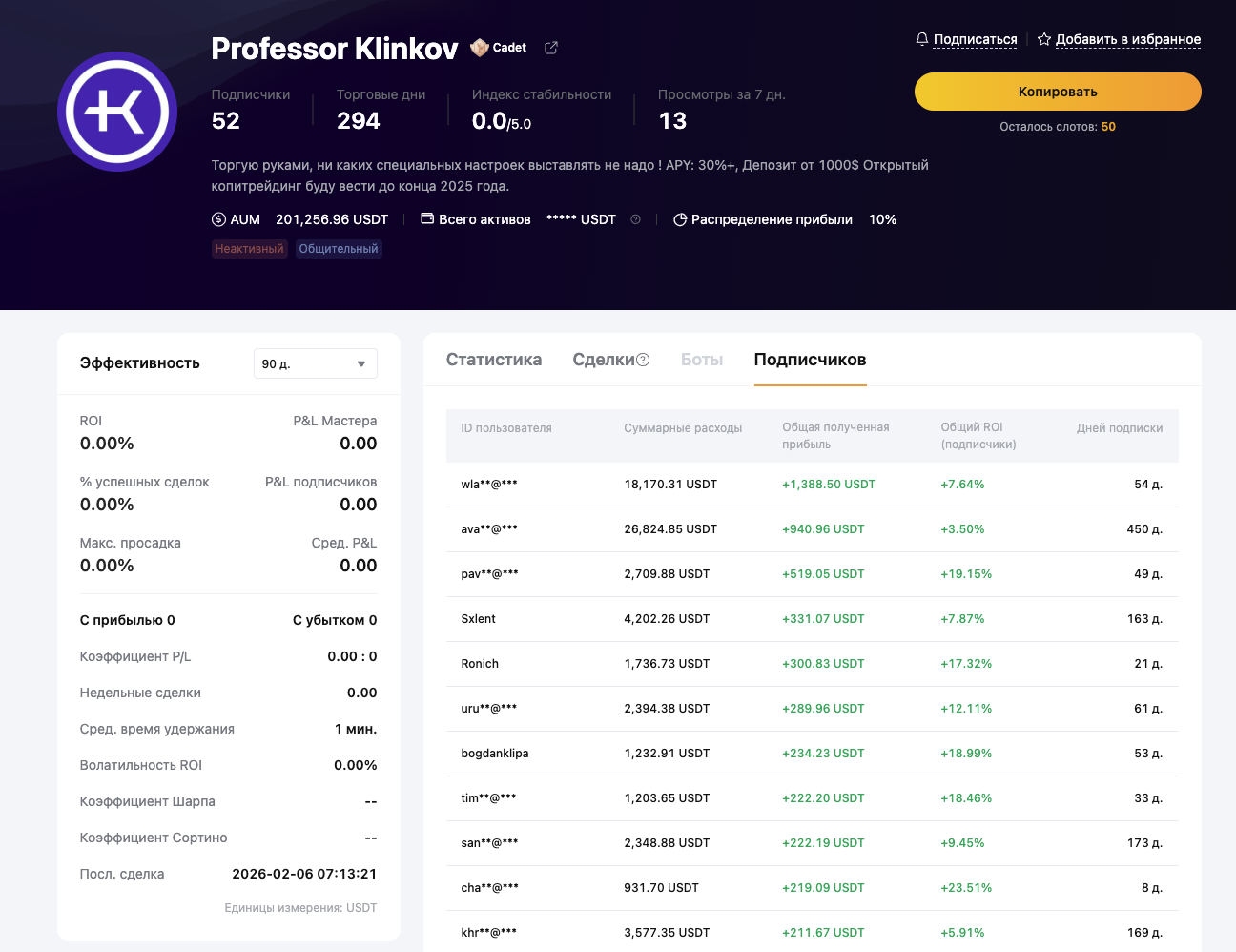Click the star icon for Добавить в избранное
Screen dimensions: 1236x952
(1044, 39)
